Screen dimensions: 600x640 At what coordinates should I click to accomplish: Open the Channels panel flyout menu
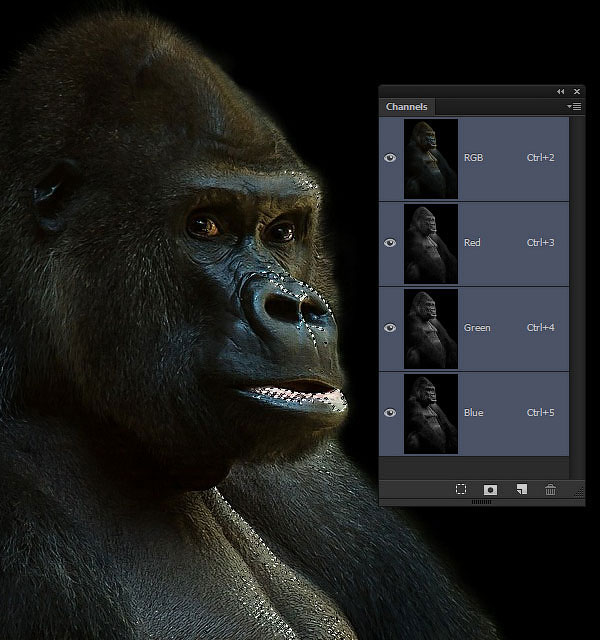[x=574, y=107]
